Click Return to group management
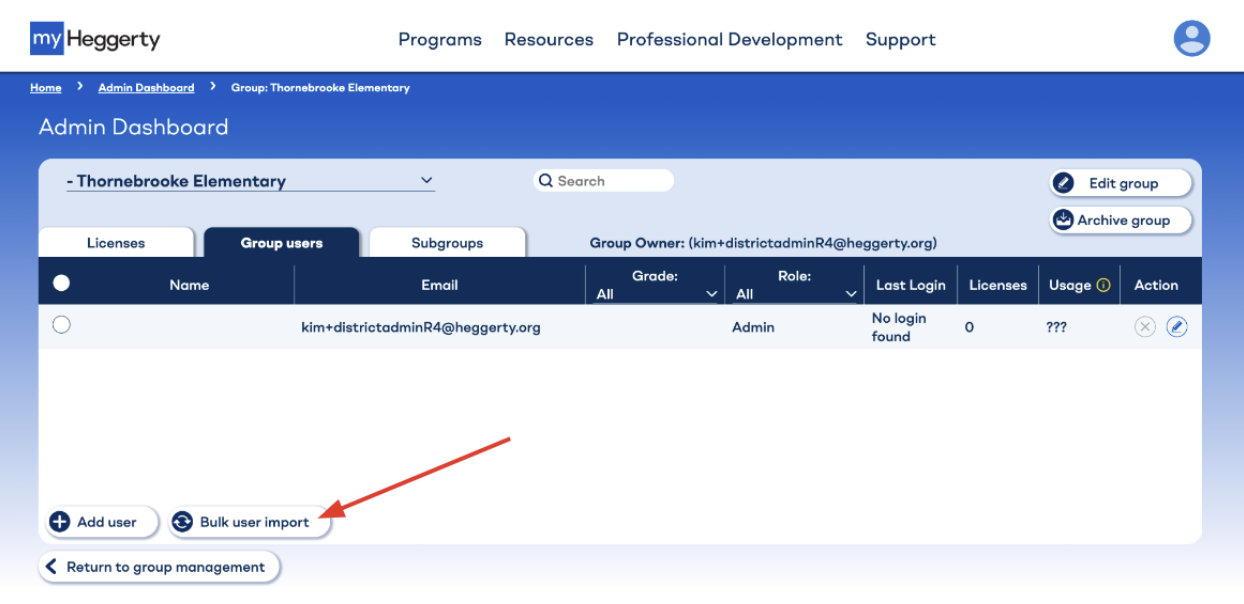Image resolution: width=1244 pixels, height=604 pixels. click(160, 567)
